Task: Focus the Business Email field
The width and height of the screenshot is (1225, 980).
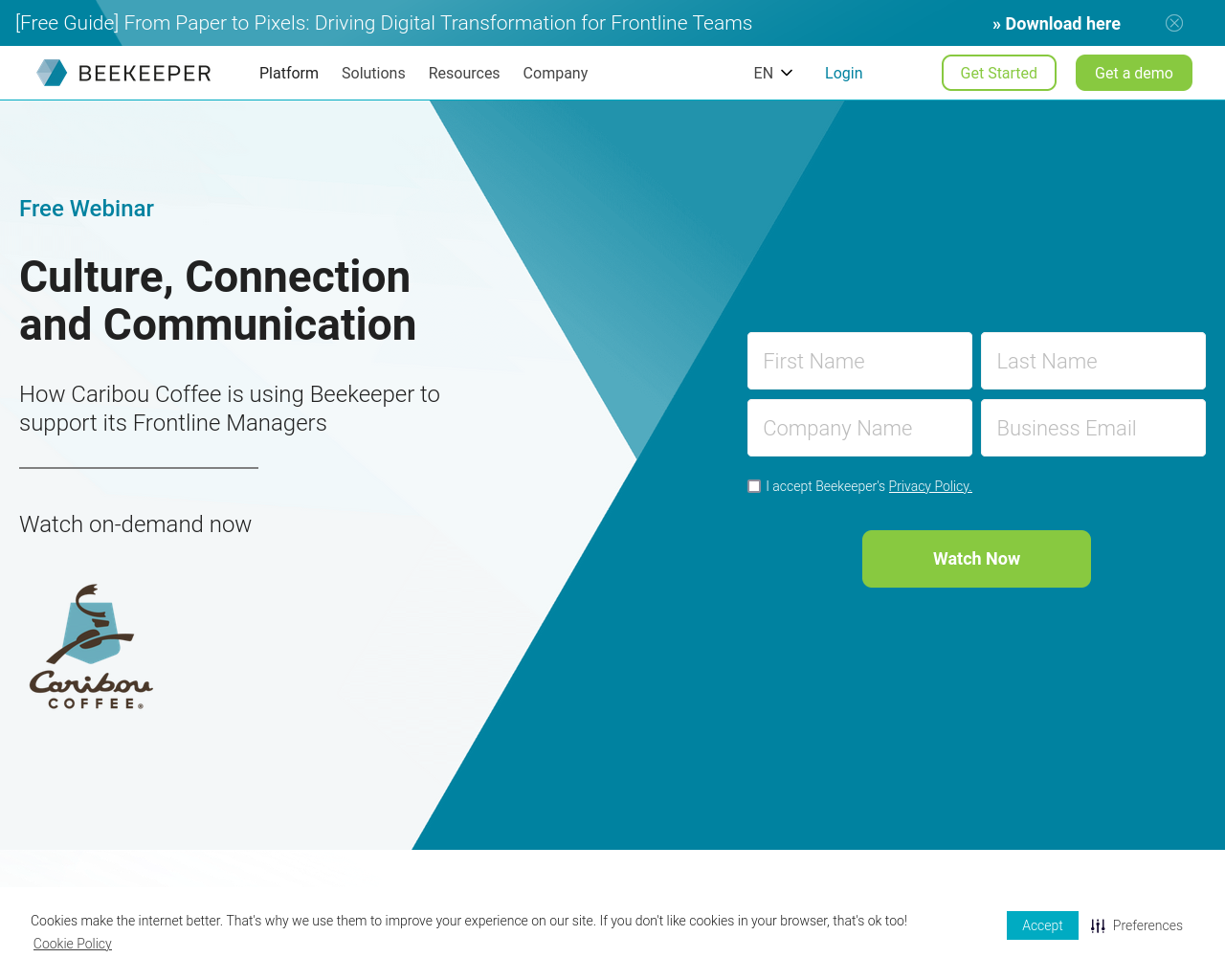Action: click(x=1093, y=428)
